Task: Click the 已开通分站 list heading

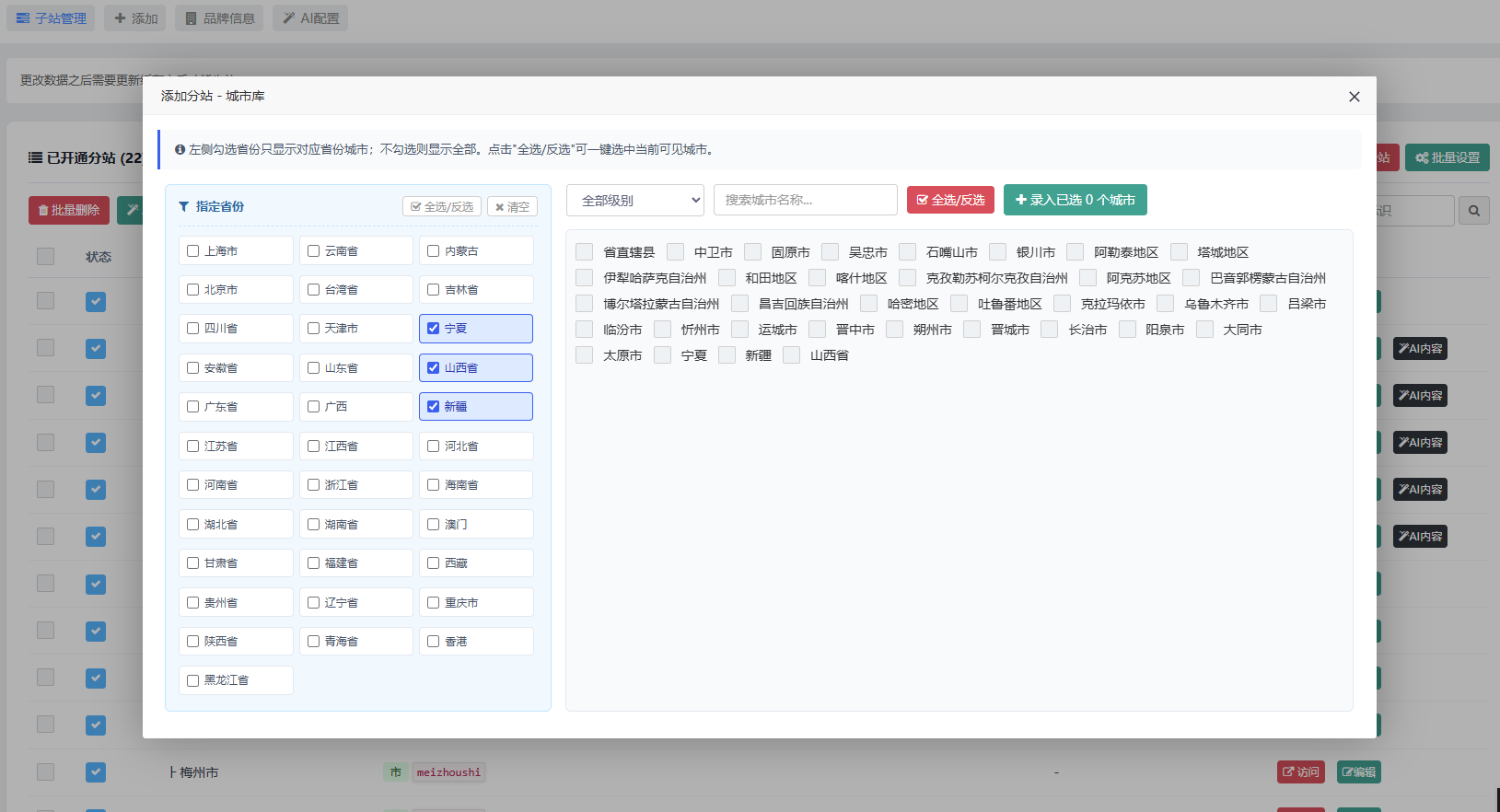Action: 85,158
